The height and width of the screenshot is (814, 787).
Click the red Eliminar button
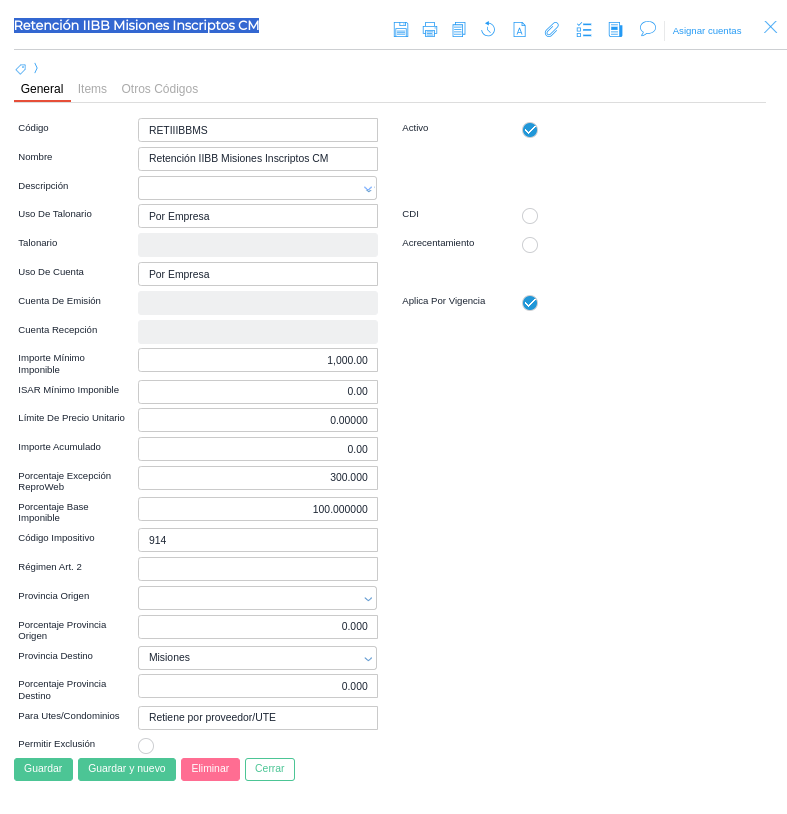click(210, 769)
